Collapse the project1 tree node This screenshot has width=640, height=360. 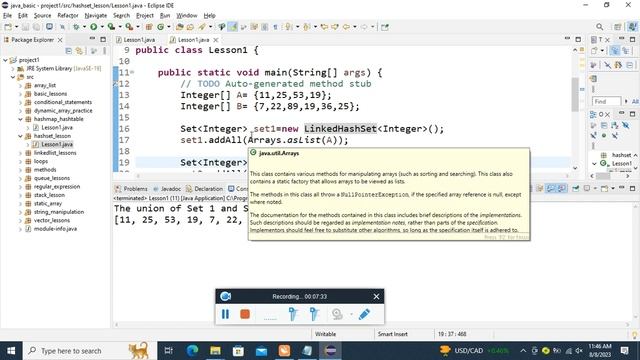(x=5, y=60)
